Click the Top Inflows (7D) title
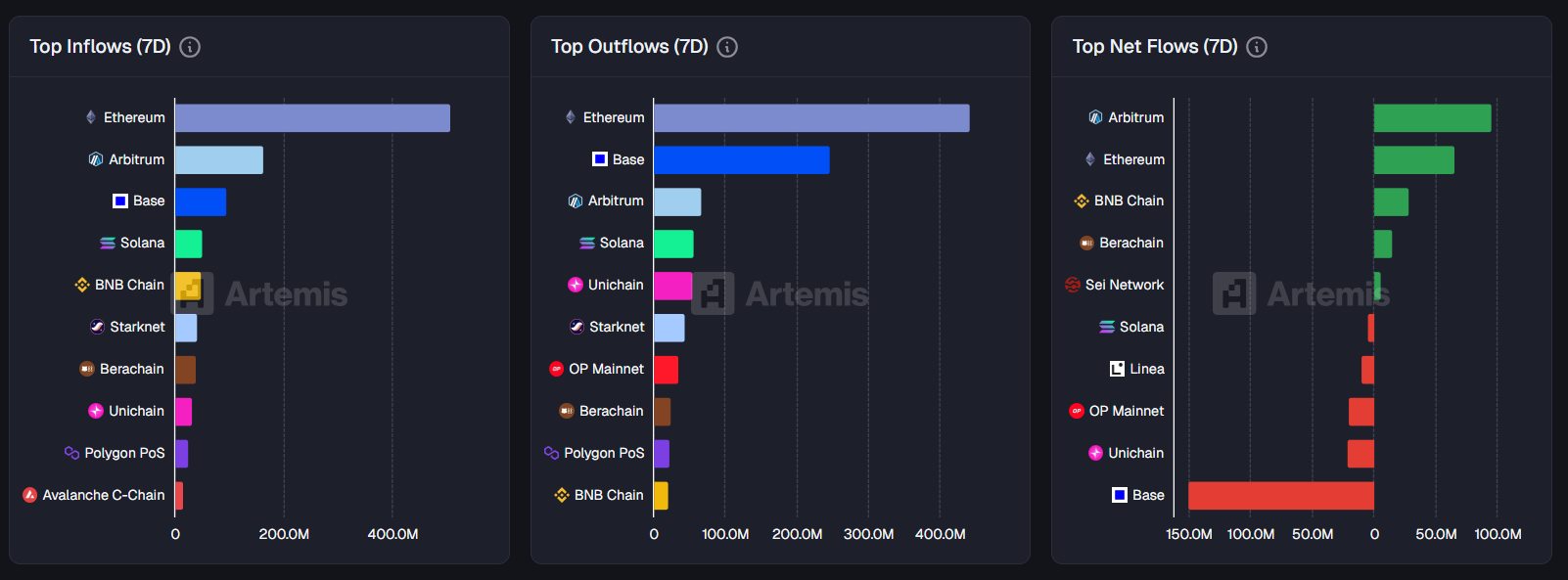This screenshot has width=1568, height=580. pyautogui.click(x=100, y=47)
